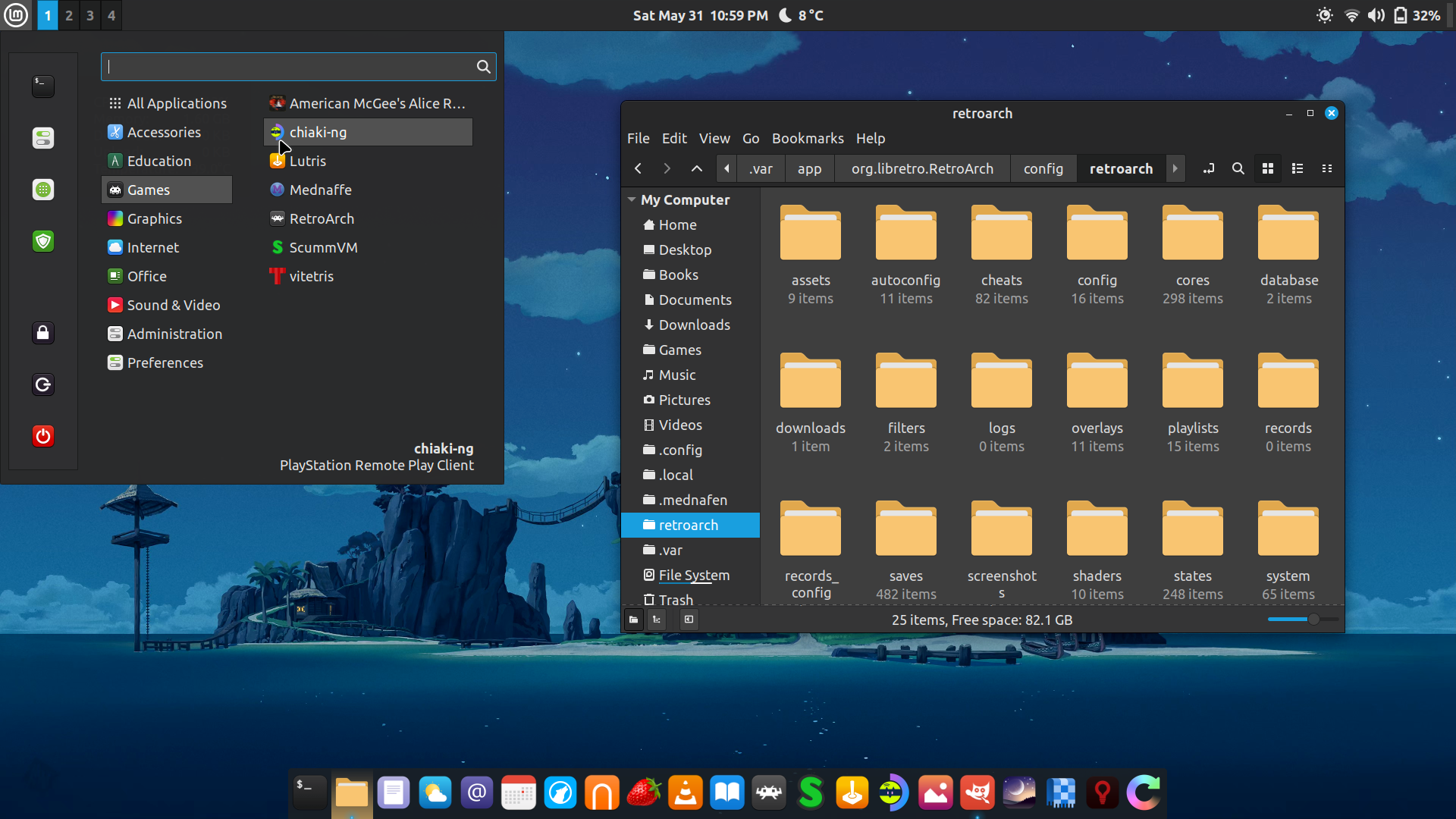Screen dimensions: 1456x819
Task: Open the Bookmarks menu
Action: (808, 138)
